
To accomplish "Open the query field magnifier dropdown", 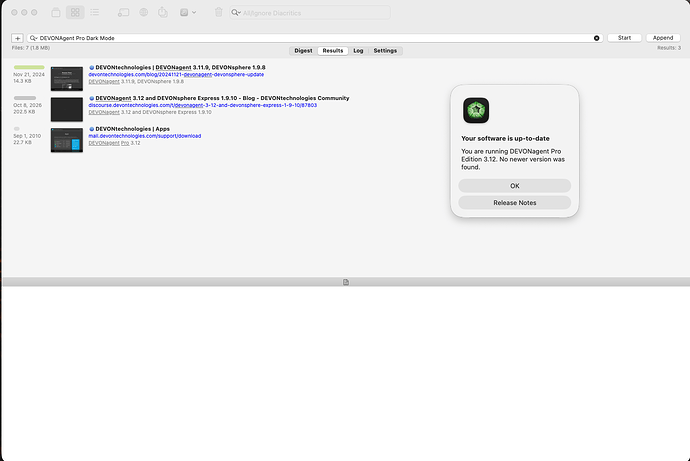I will pos(33,38).
